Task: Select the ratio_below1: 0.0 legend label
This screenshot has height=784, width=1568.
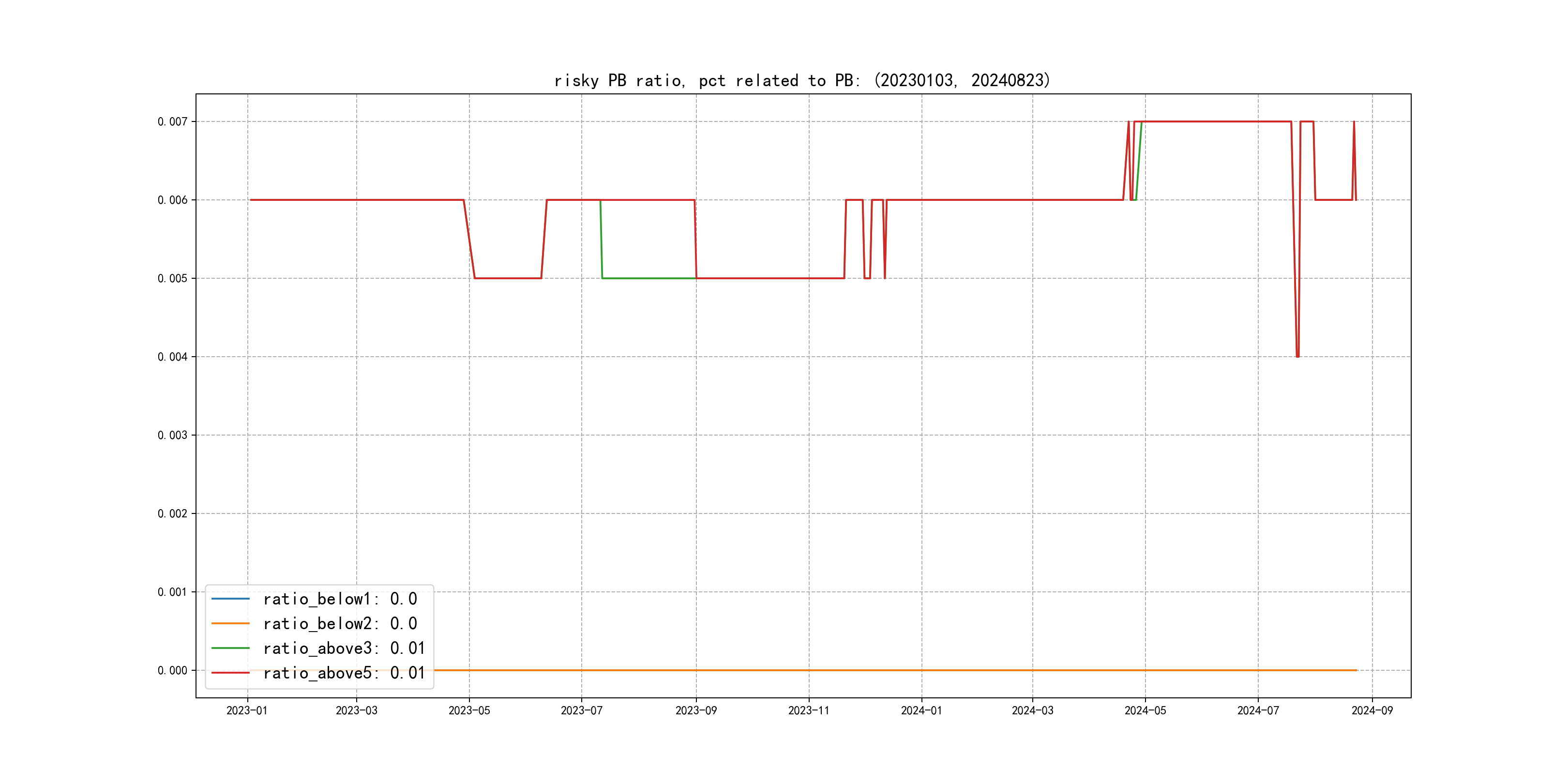Action: point(340,599)
